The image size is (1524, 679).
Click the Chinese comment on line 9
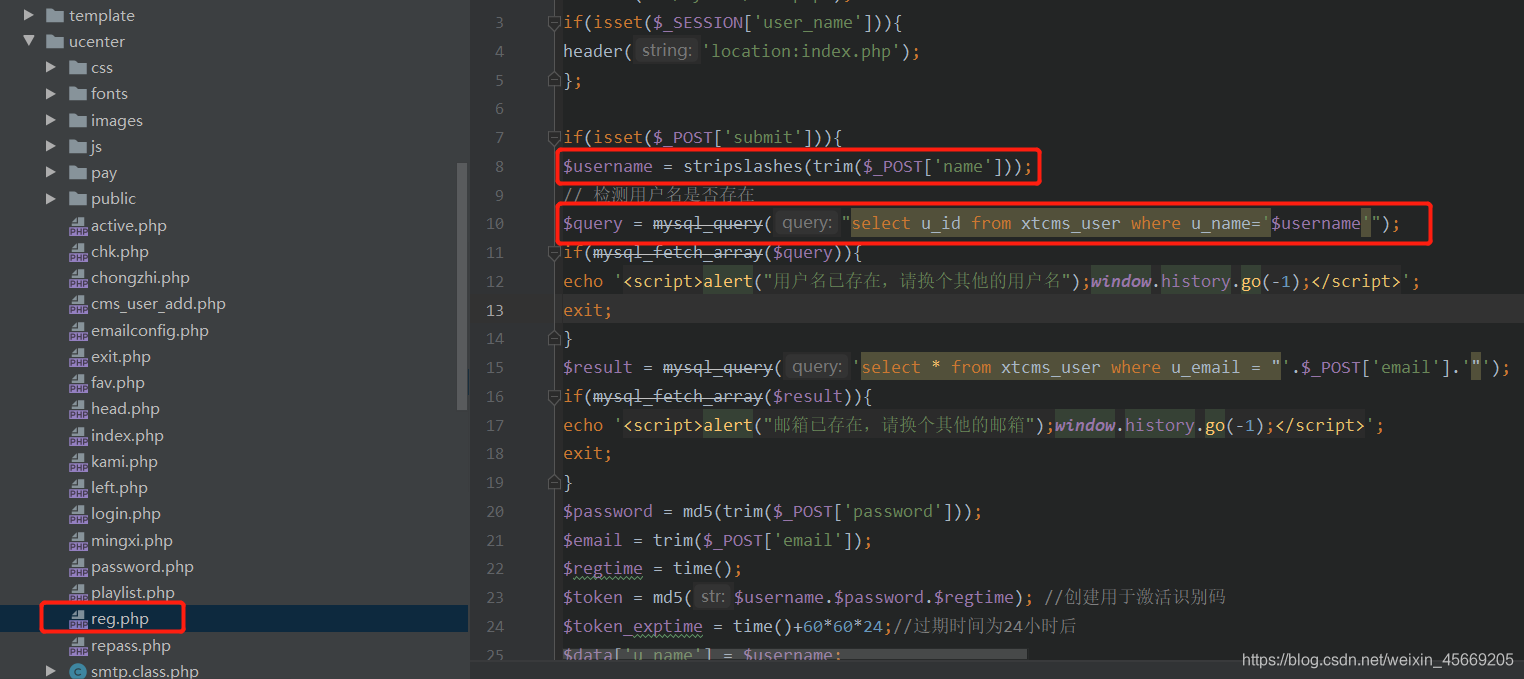(659, 194)
